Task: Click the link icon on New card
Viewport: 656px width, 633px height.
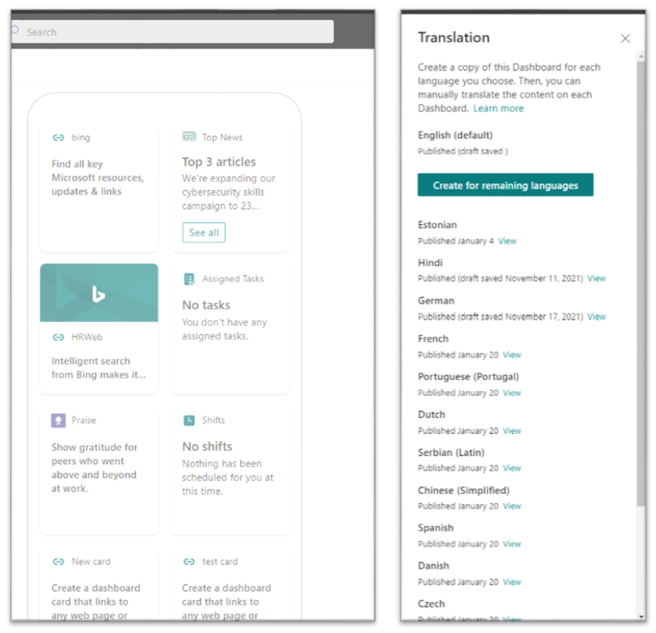Action: pos(58,562)
